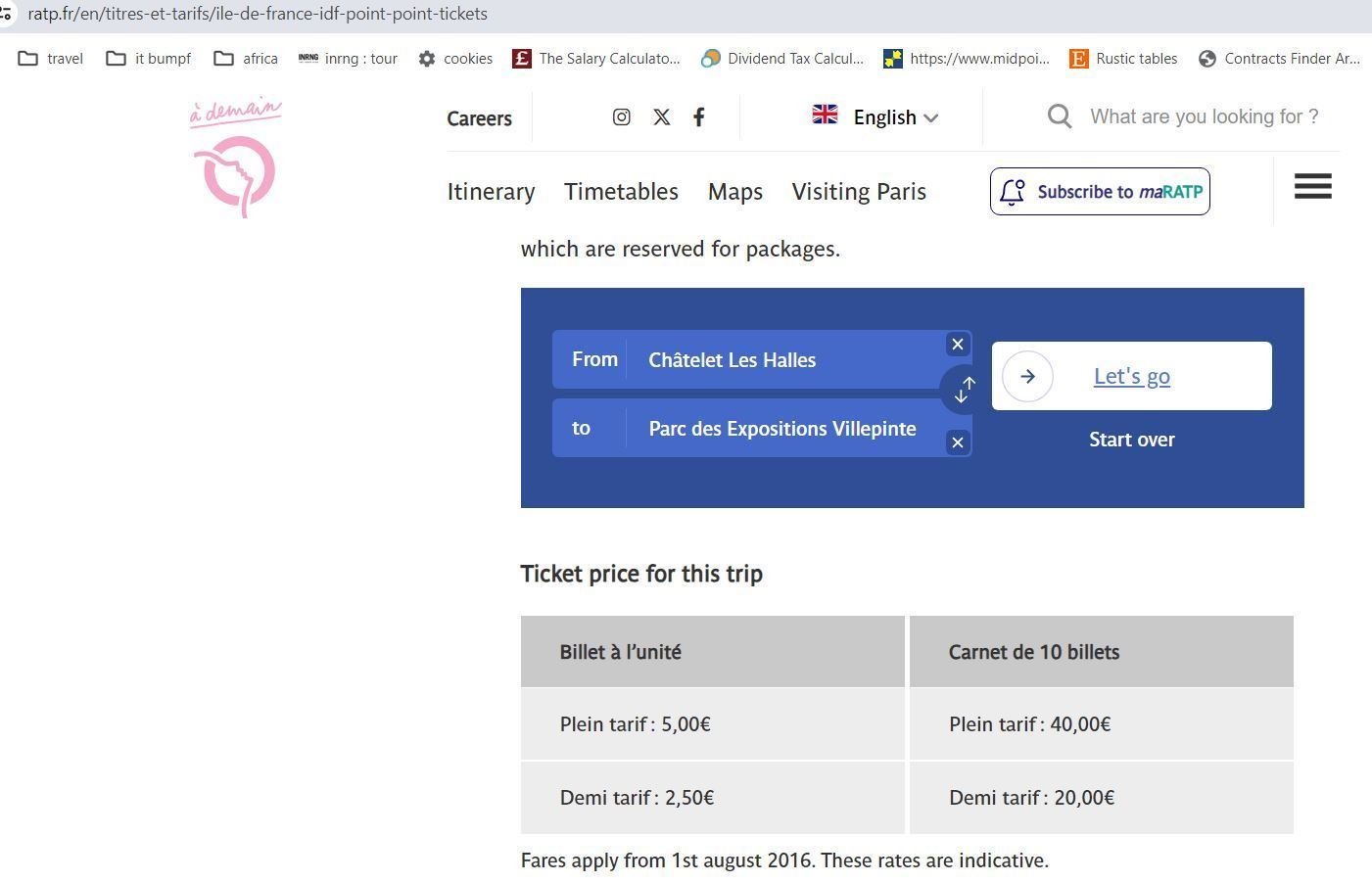Click the Start over link
Viewport: 1372px width, 883px height.
(x=1132, y=440)
